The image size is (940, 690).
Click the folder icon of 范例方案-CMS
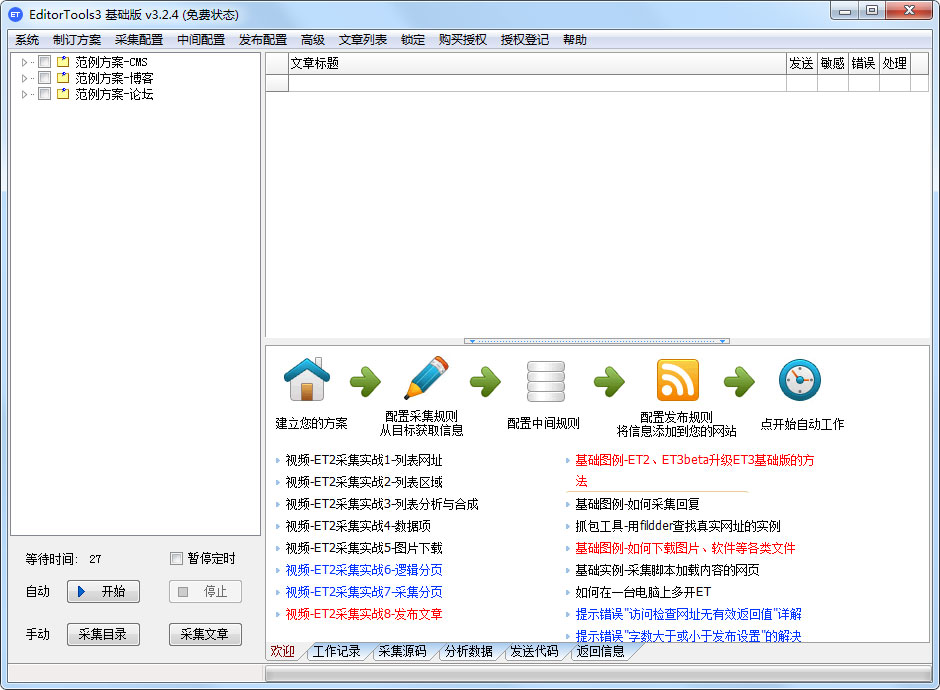pyautogui.click(x=63, y=62)
